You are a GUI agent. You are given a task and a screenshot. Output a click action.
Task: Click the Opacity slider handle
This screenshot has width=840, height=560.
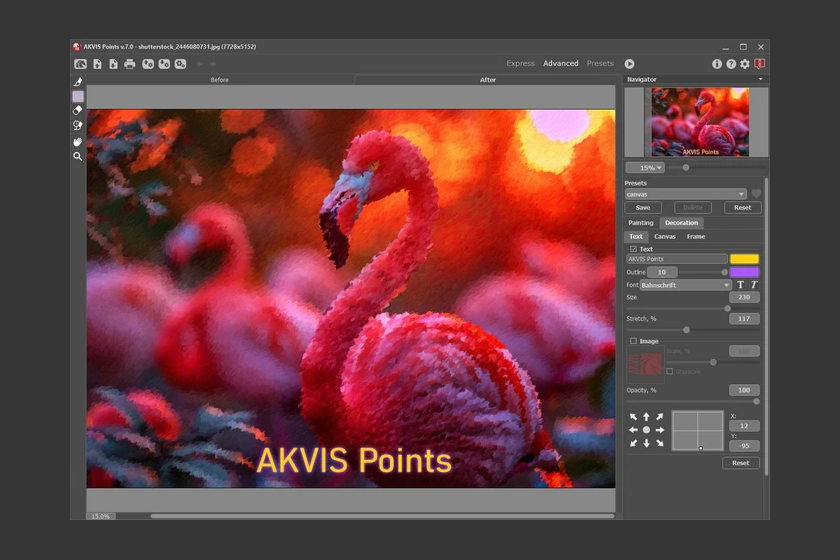756,401
